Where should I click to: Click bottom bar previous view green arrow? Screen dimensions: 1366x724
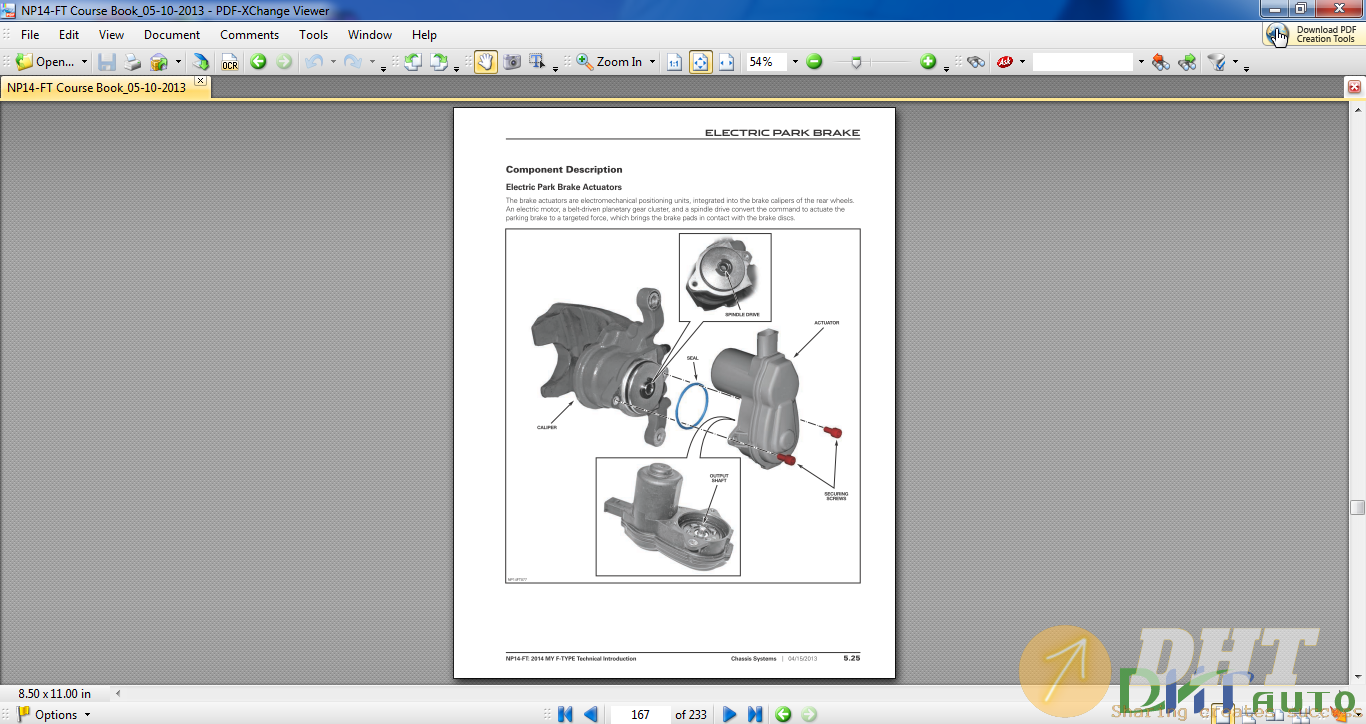pyautogui.click(x=783, y=714)
